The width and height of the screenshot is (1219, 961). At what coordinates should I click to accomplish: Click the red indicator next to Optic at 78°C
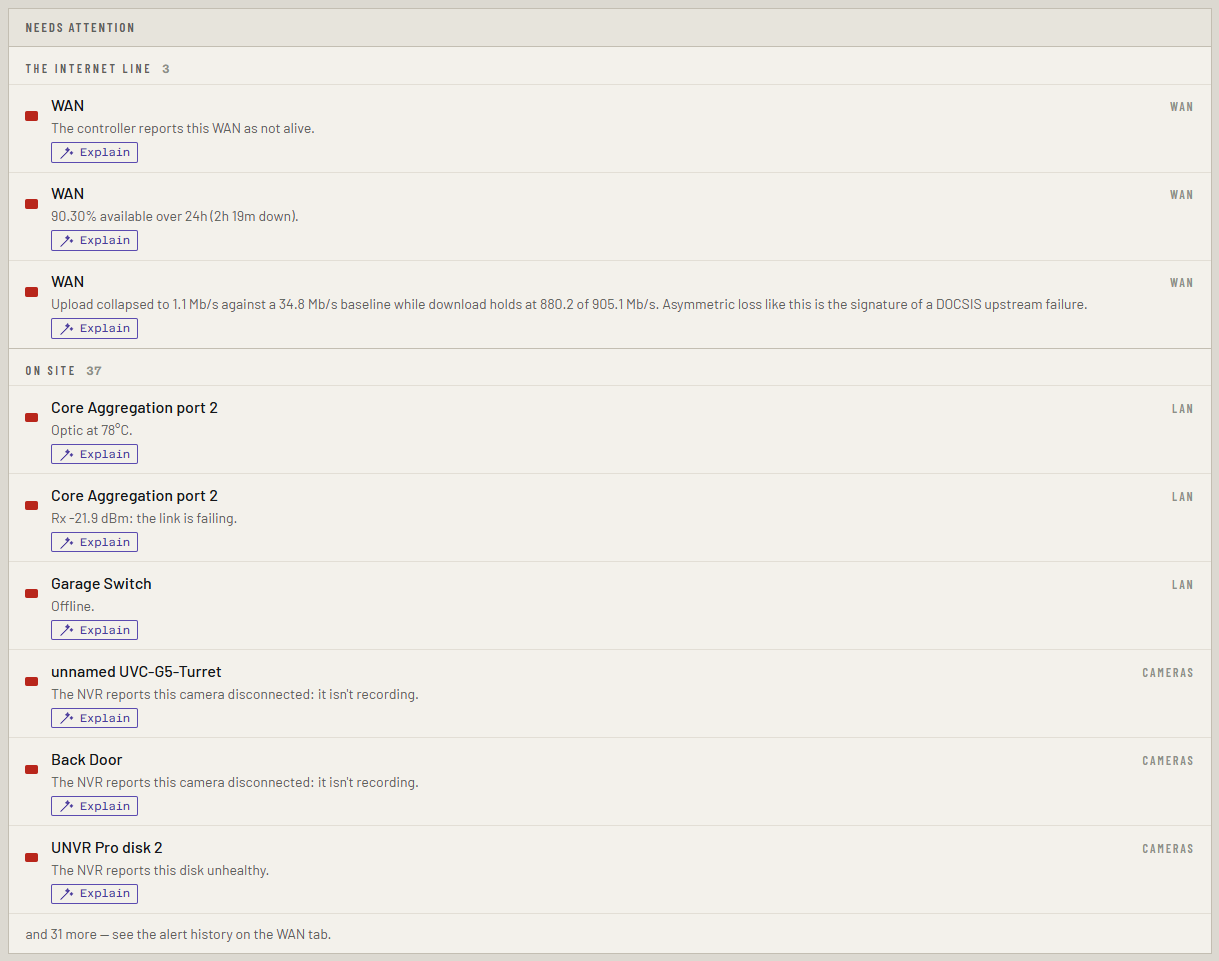tap(32, 418)
